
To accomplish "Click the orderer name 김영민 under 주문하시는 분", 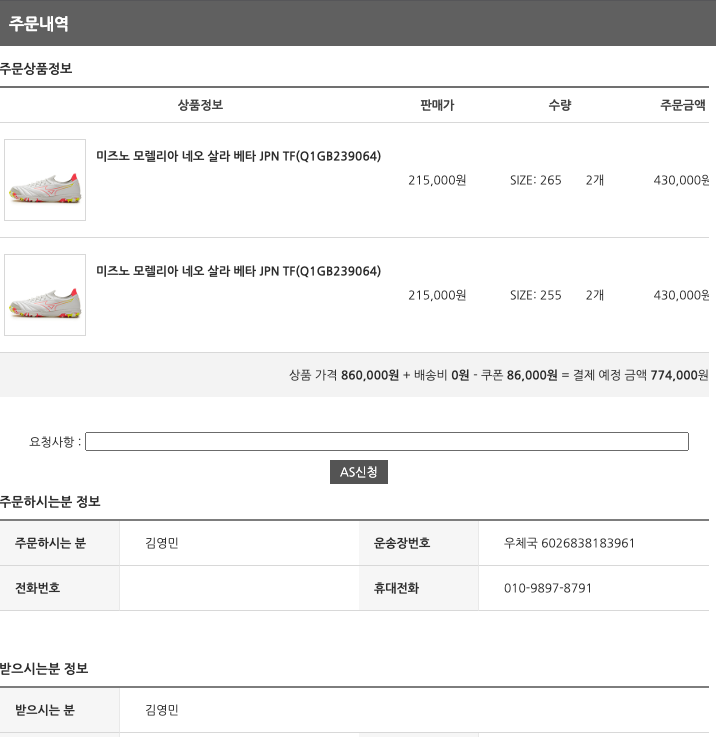I will (x=162, y=543).
